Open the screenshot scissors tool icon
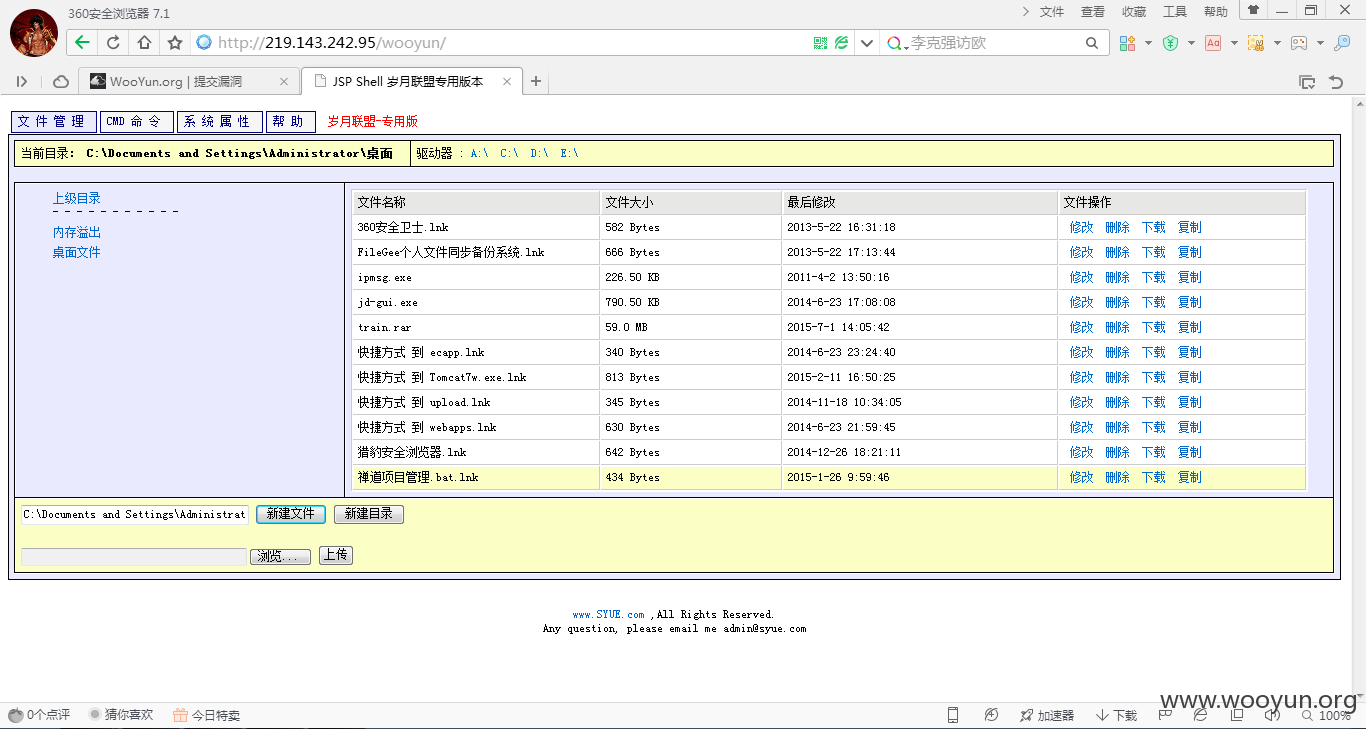The height and width of the screenshot is (729, 1366). pos(1255,43)
